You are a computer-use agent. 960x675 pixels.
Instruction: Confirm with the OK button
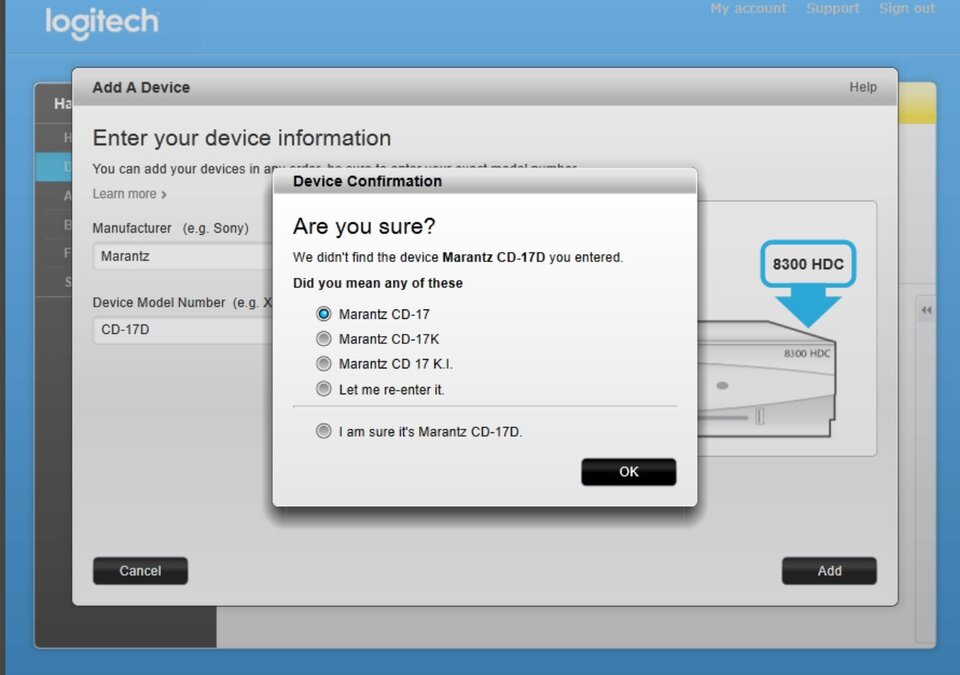(629, 472)
